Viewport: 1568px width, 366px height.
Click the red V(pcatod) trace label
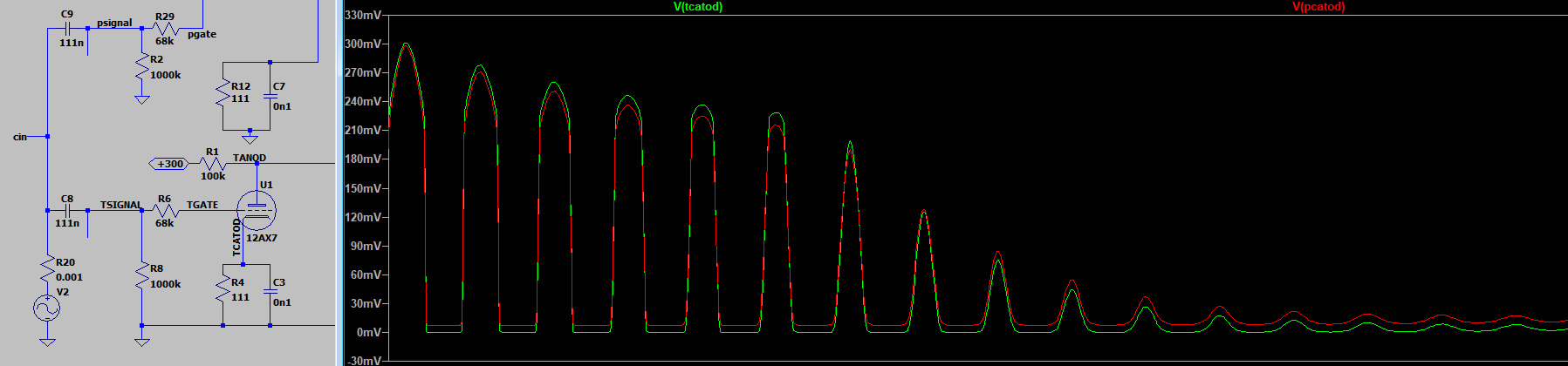[x=1318, y=7]
